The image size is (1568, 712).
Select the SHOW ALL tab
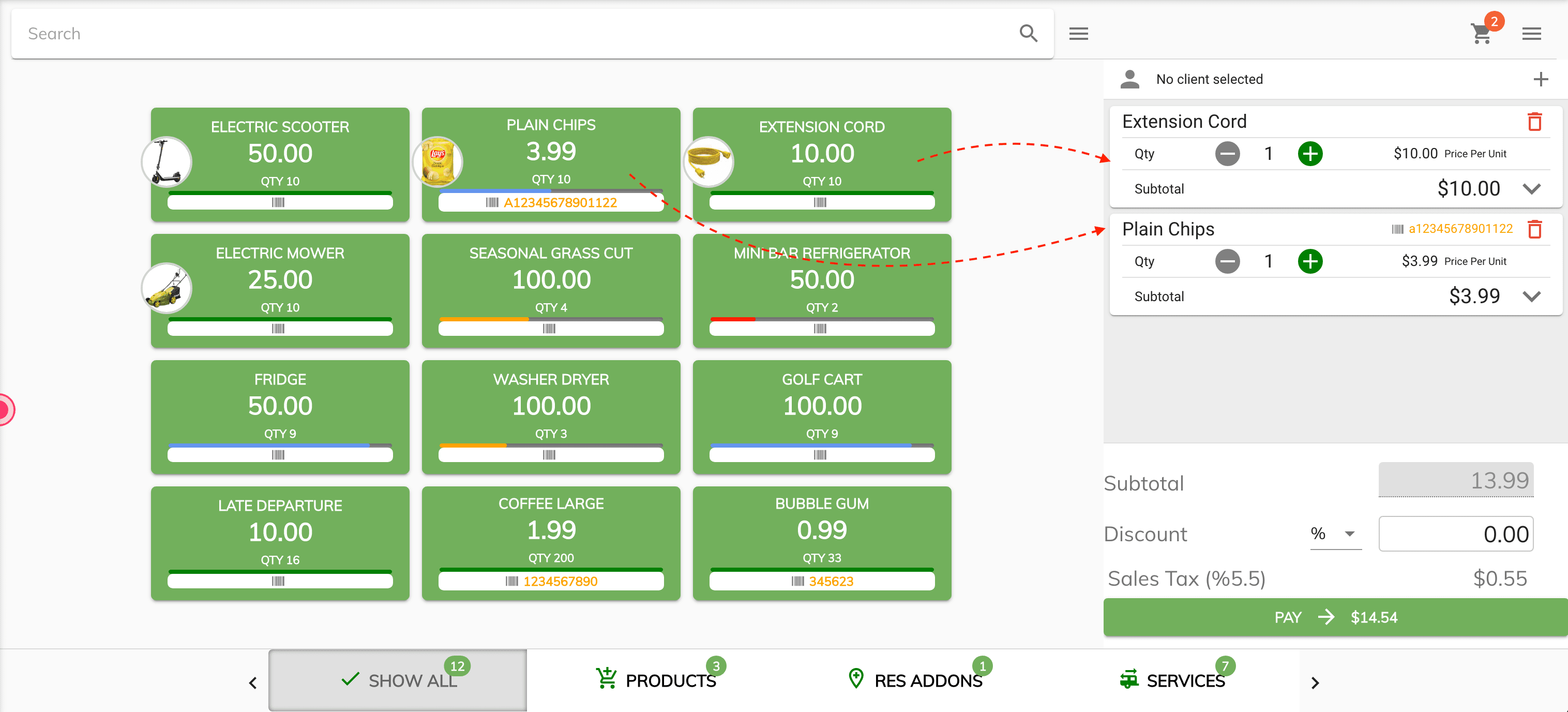398,681
